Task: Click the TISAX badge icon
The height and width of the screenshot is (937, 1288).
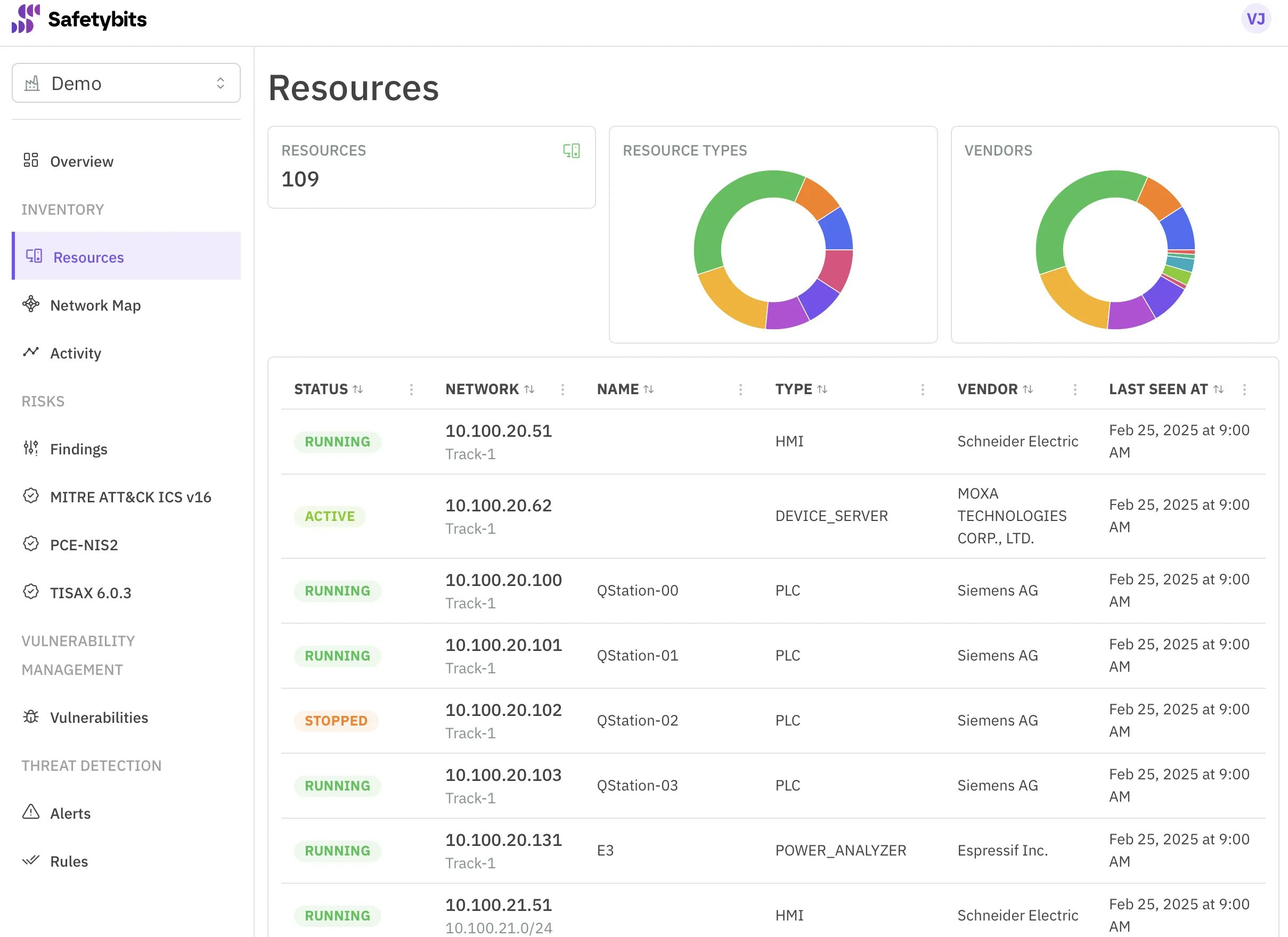Action: (31, 592)
